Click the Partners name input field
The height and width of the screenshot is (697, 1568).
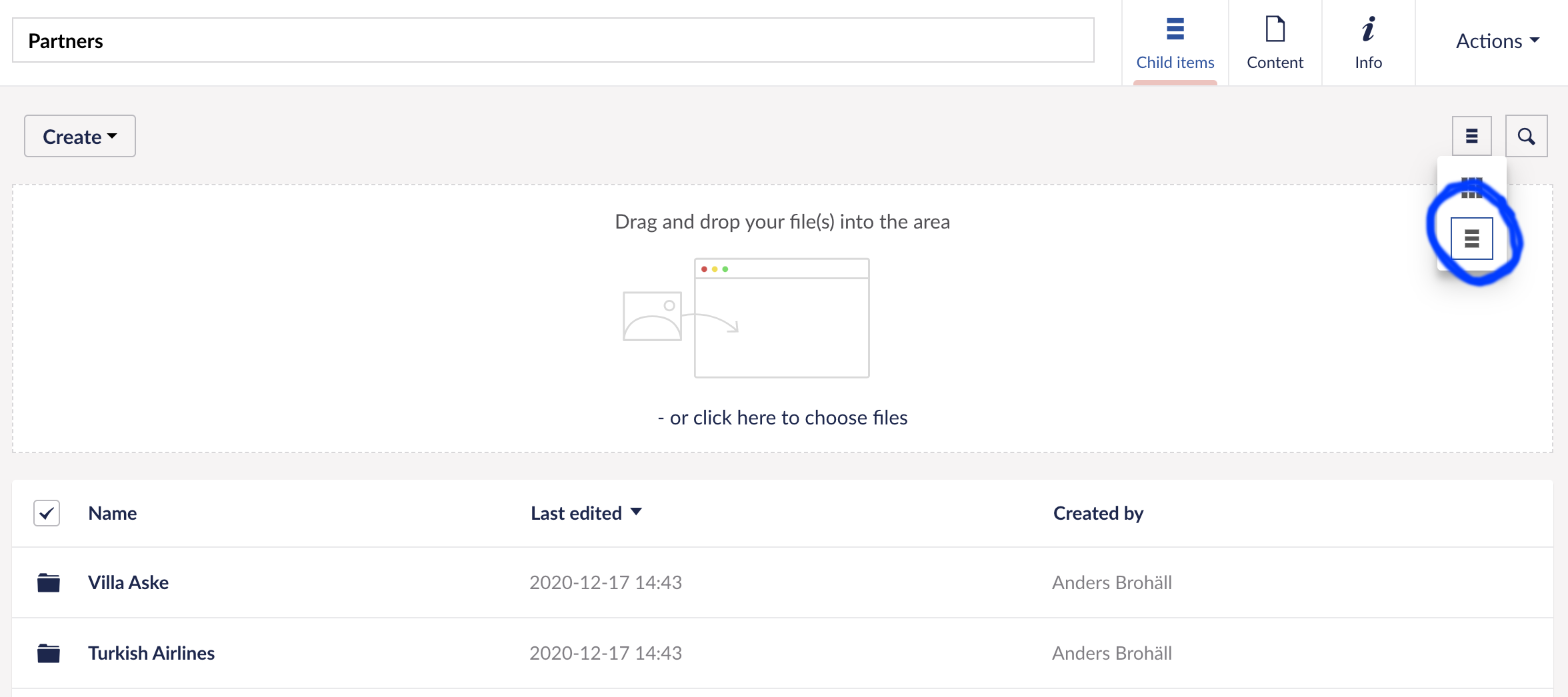pyautogui.click(x=553, y=41)
